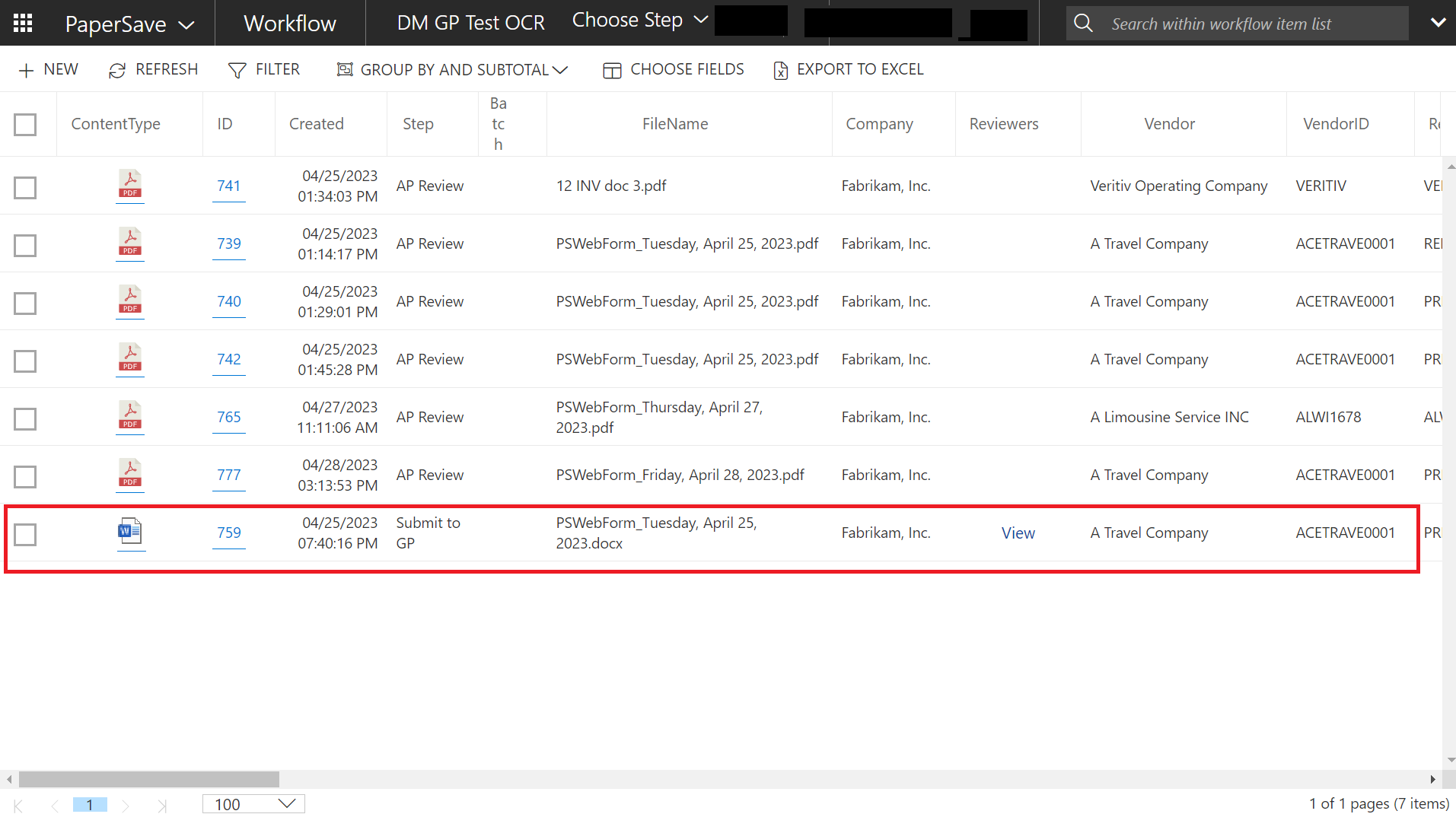Open PDF icon for item 742

[130, 358]
